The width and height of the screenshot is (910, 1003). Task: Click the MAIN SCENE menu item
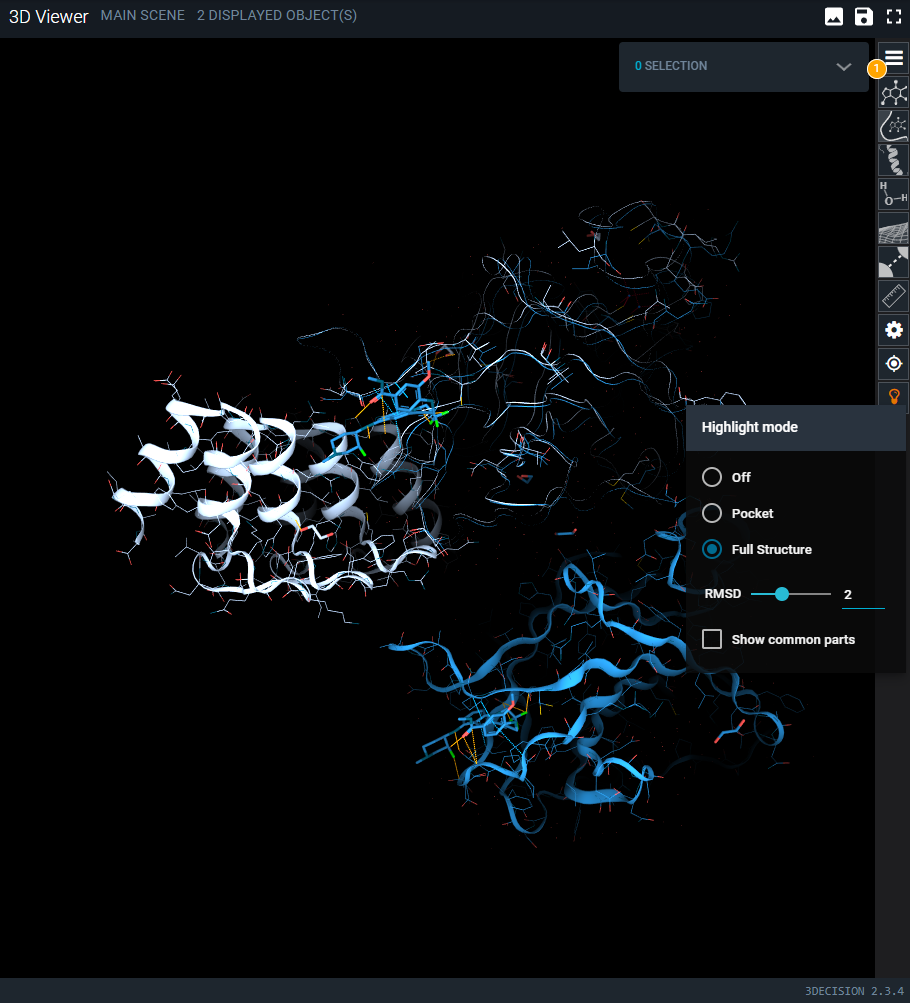142,15
